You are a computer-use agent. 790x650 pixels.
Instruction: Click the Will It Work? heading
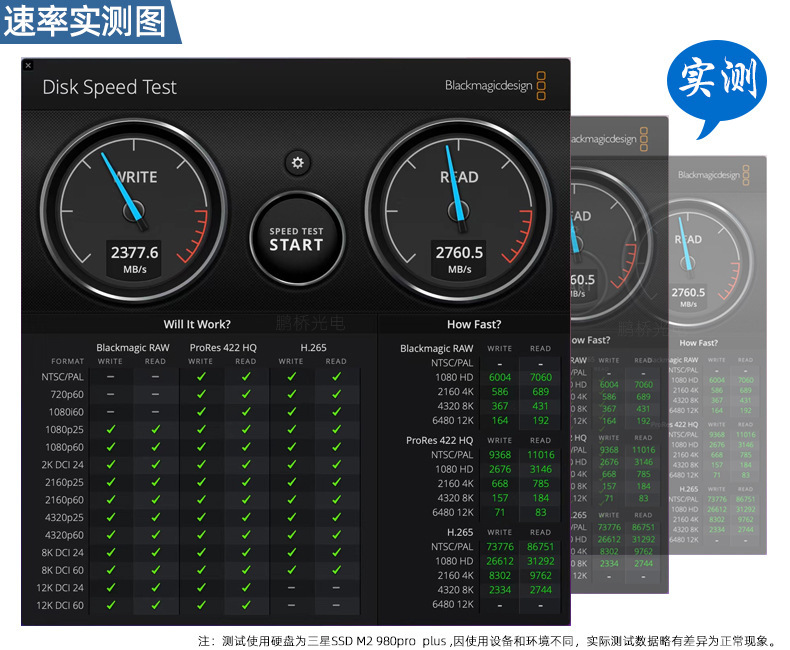[x=197, y=324]
